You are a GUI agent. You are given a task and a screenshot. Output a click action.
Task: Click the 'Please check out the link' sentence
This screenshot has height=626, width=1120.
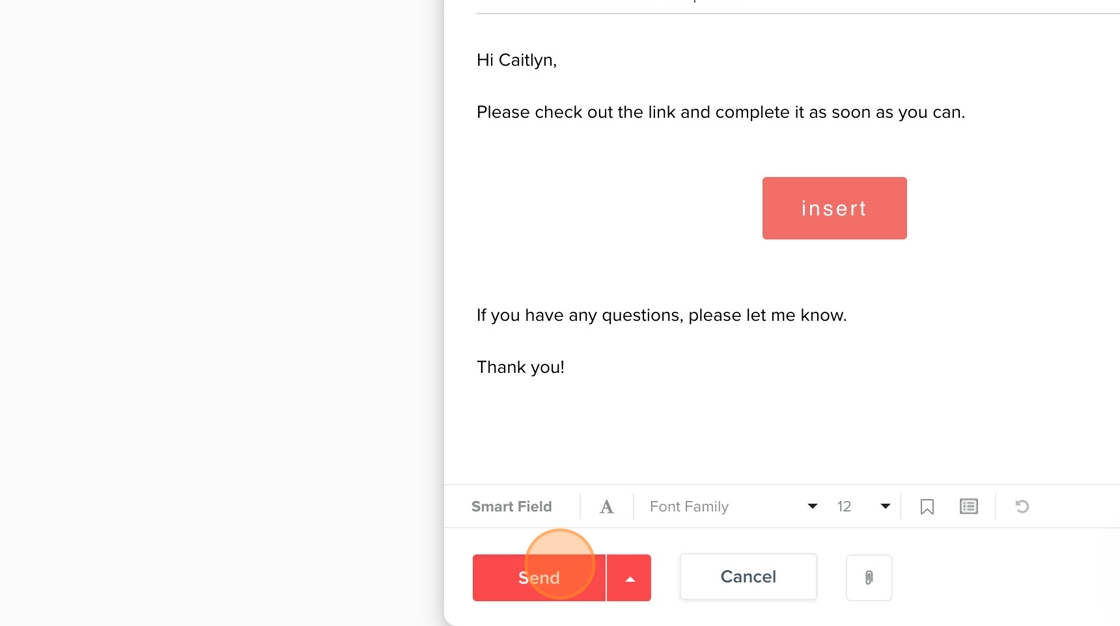[720, 112]
